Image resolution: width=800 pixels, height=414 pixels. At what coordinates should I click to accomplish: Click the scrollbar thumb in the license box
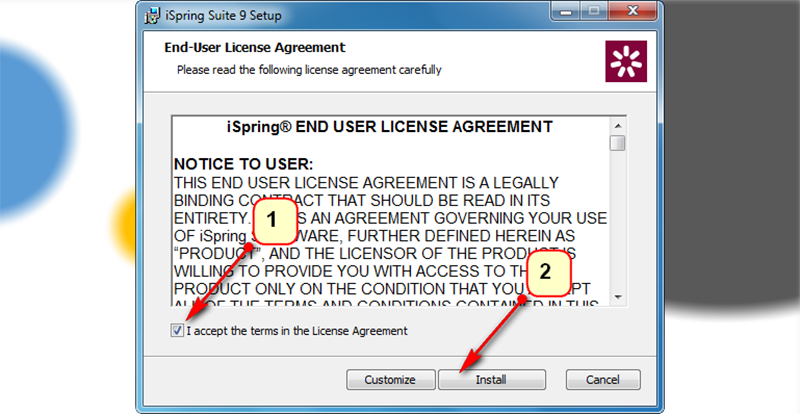[618, 143]
